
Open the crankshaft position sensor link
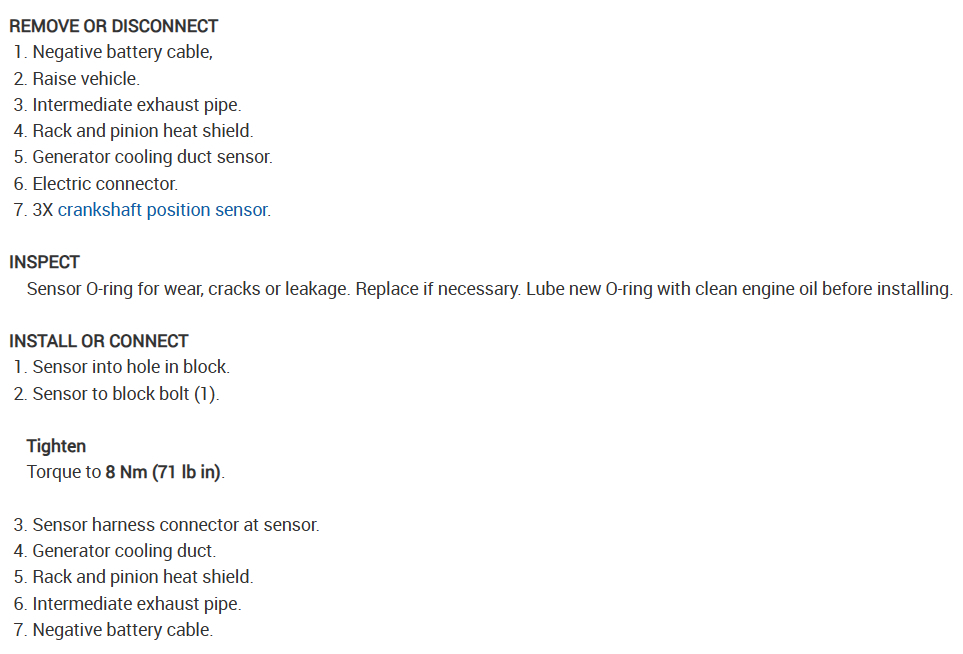pos(163,210)
